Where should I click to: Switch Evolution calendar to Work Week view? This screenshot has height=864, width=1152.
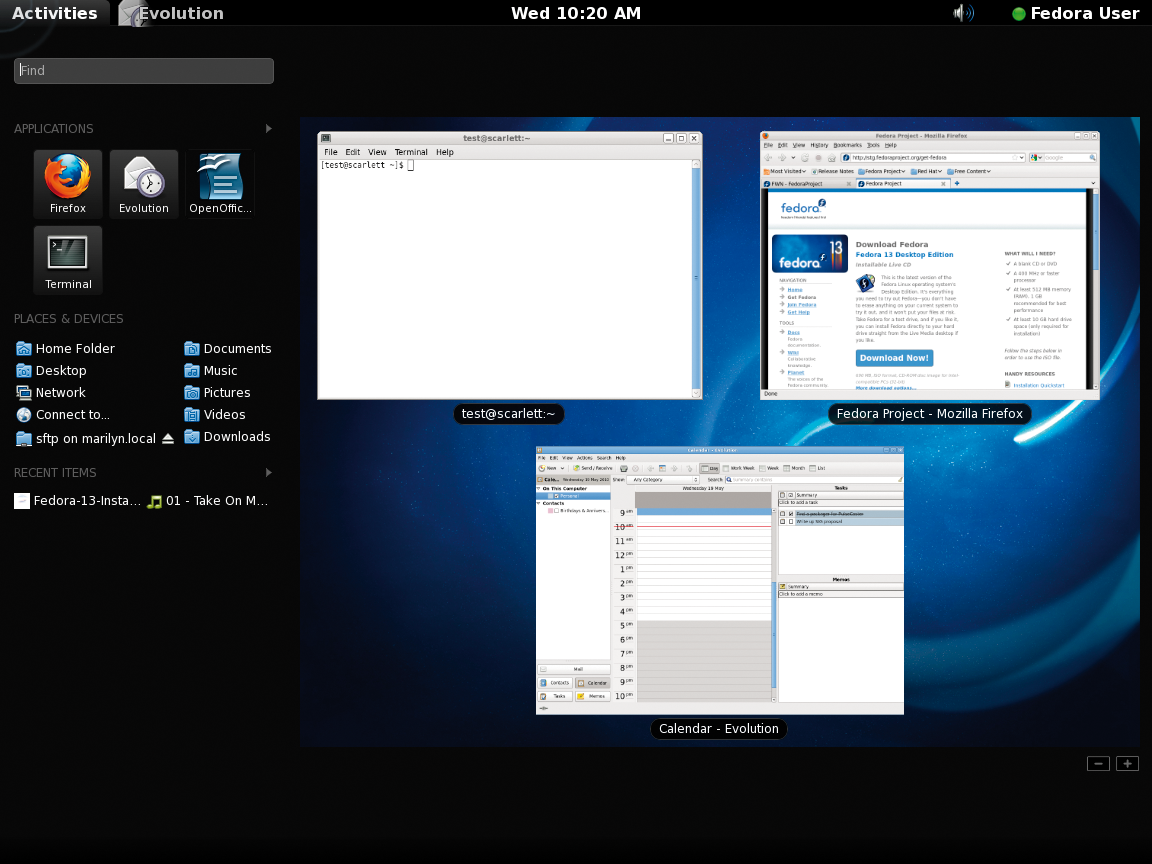[739, 468]
